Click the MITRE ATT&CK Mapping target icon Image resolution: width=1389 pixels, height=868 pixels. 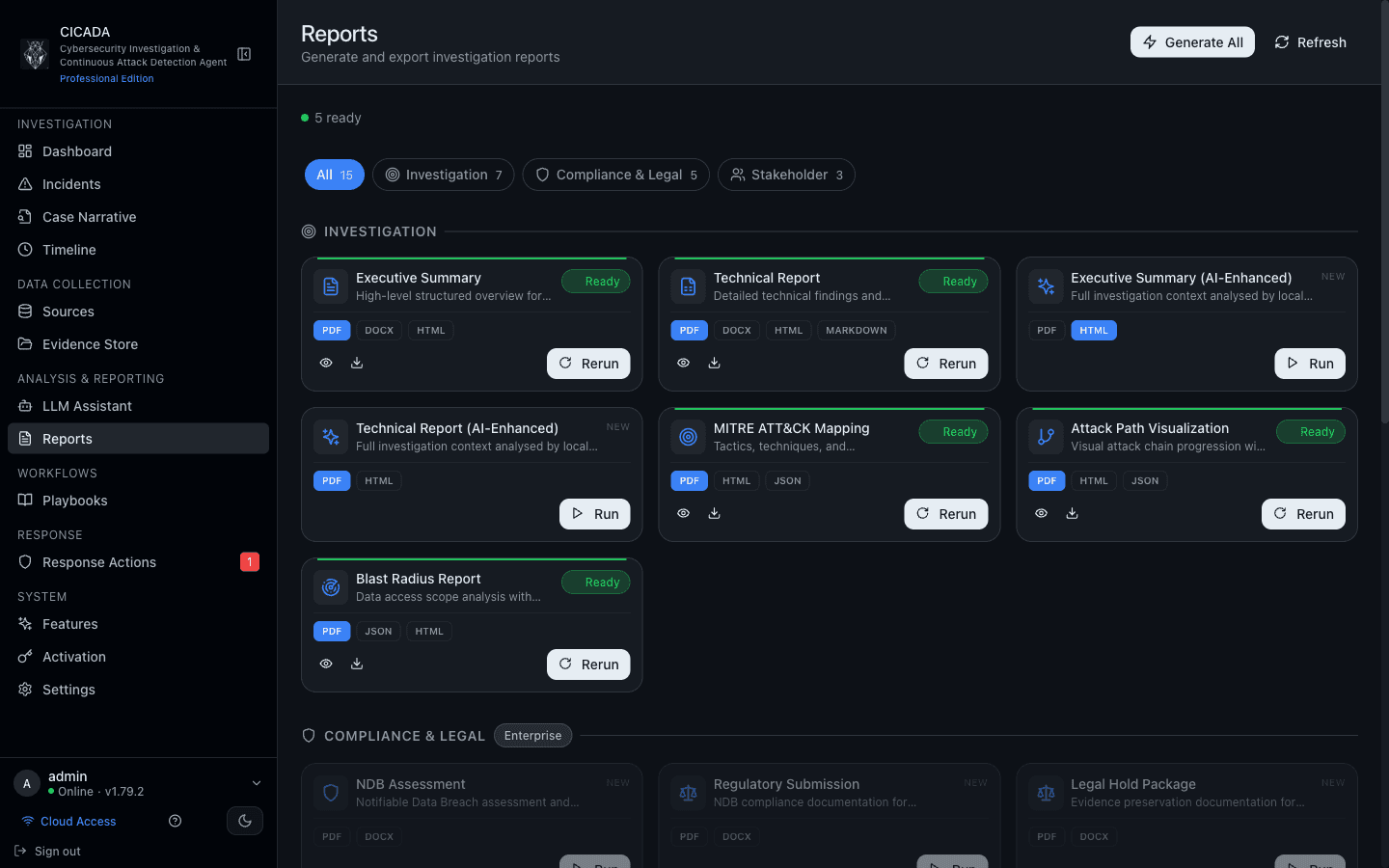click(x=688, y=437)
